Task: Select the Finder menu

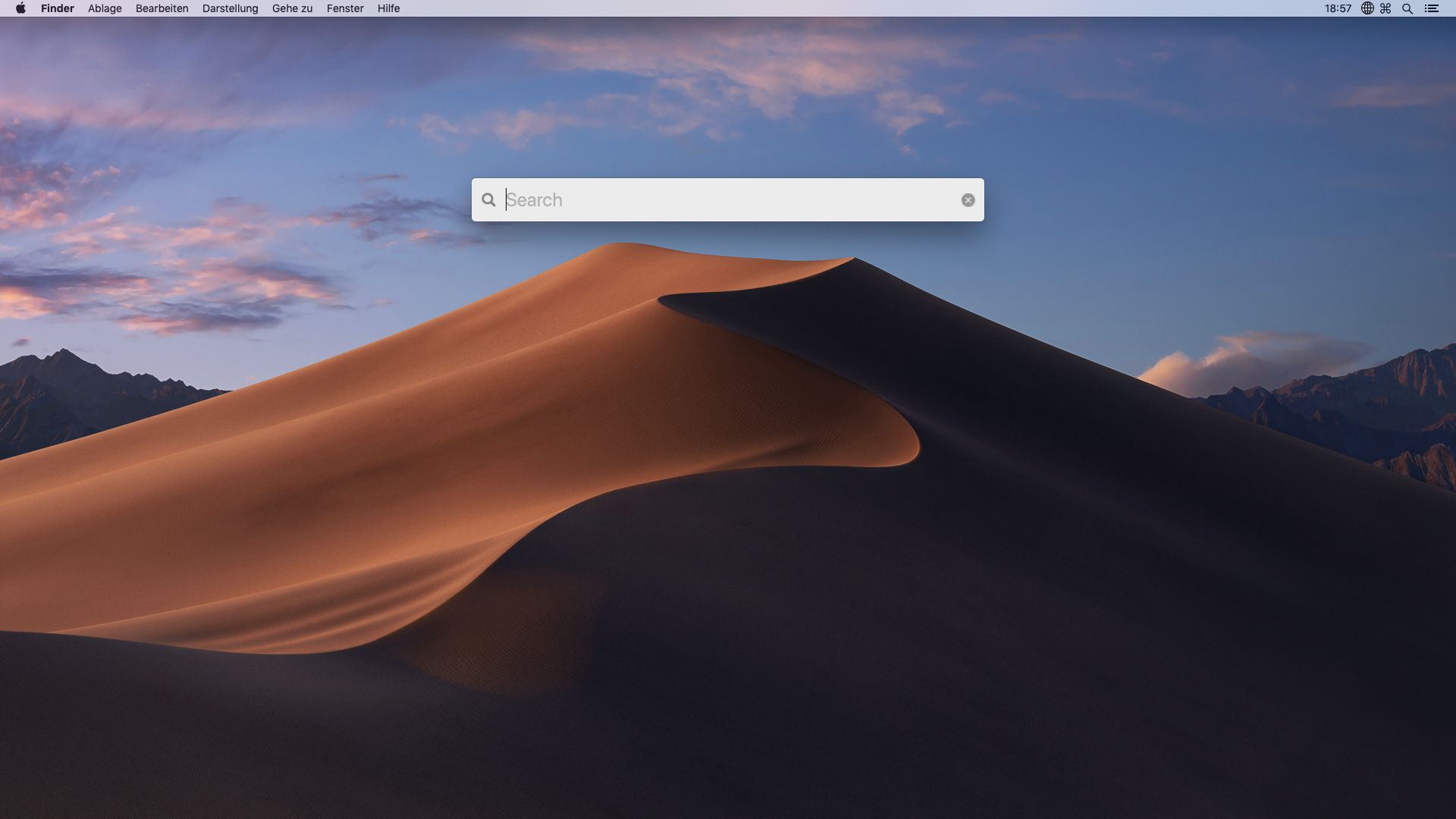Action: pos(58,8)
